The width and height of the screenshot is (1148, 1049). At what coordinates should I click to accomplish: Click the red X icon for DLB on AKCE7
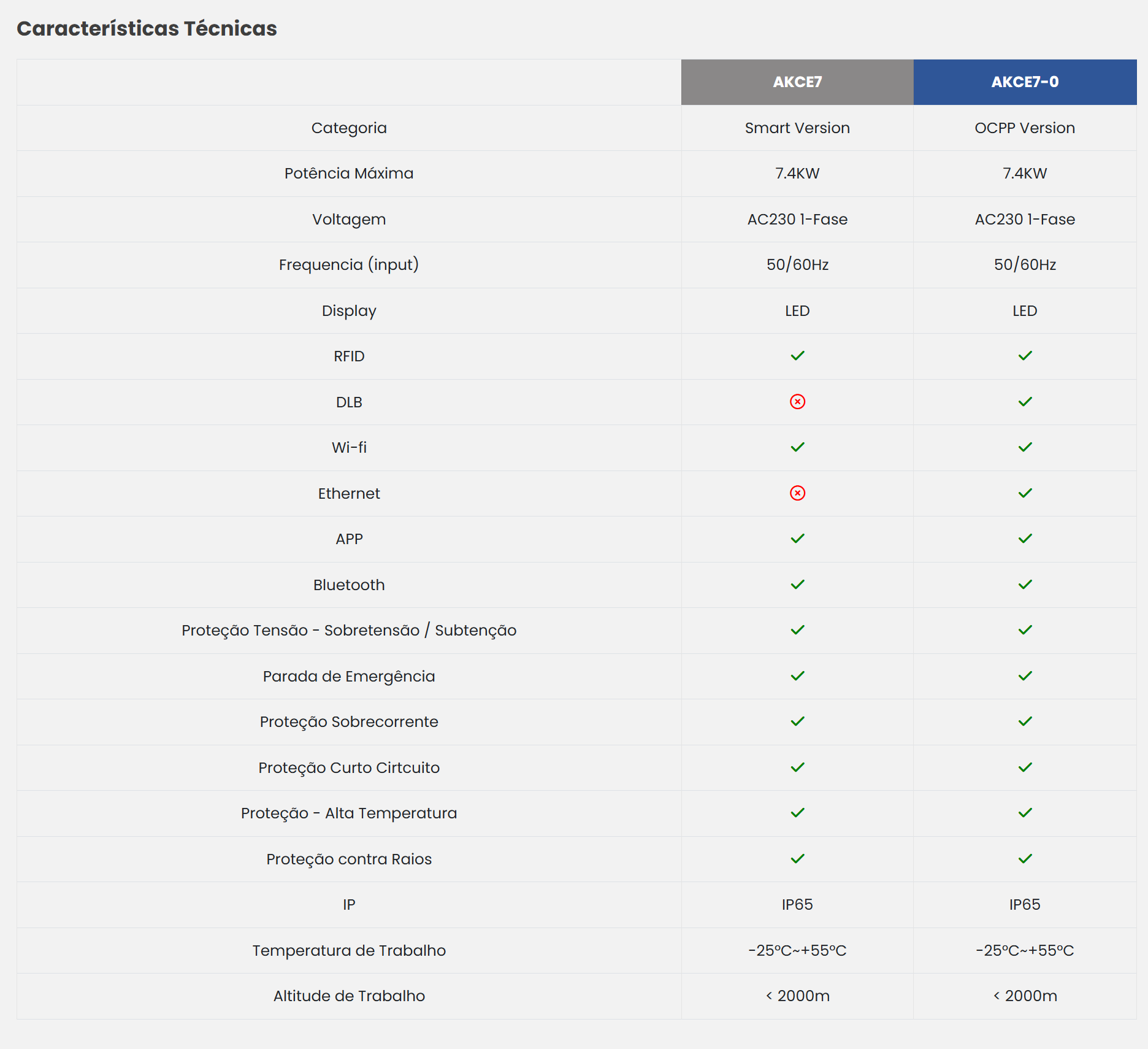pos(797,402)
